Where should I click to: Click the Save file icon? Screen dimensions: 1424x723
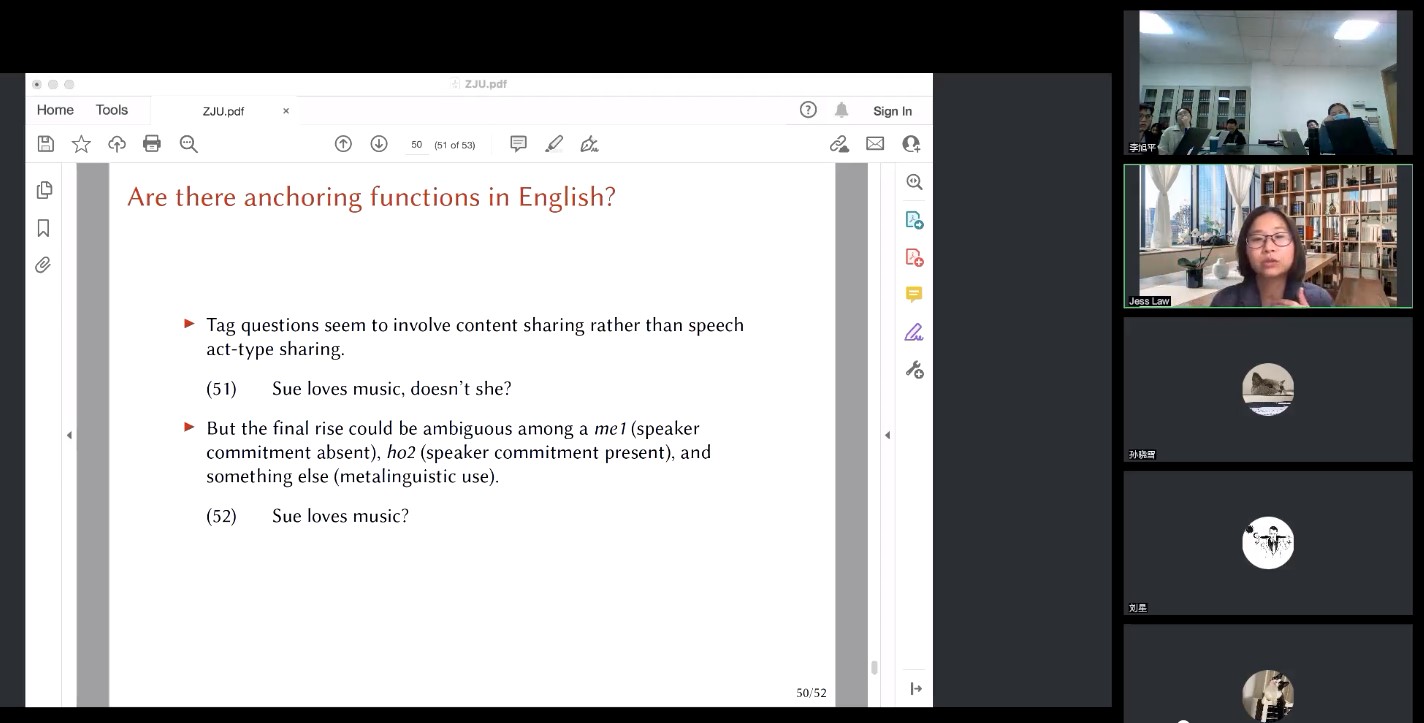45,144
